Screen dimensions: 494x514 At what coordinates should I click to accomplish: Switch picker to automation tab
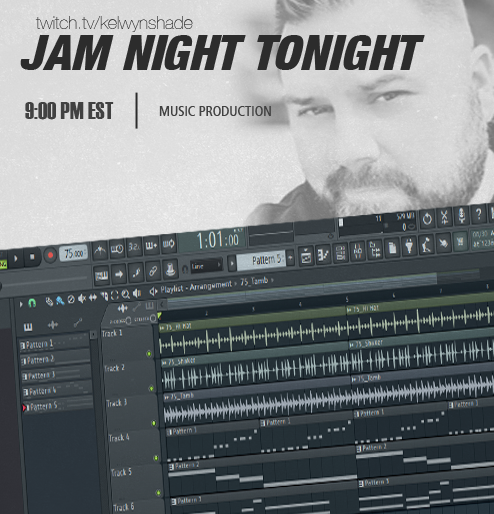point(77,322)
